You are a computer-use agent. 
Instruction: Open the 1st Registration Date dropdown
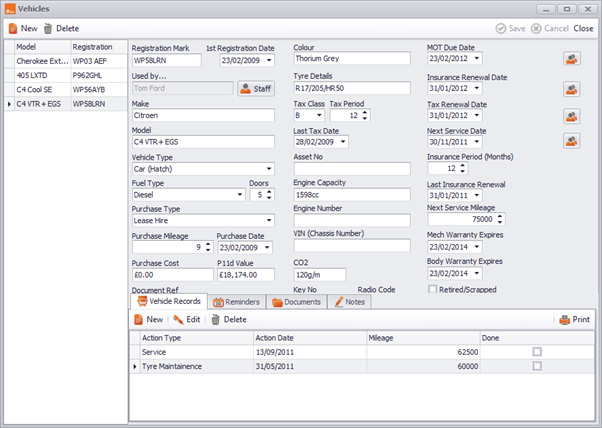269,60
